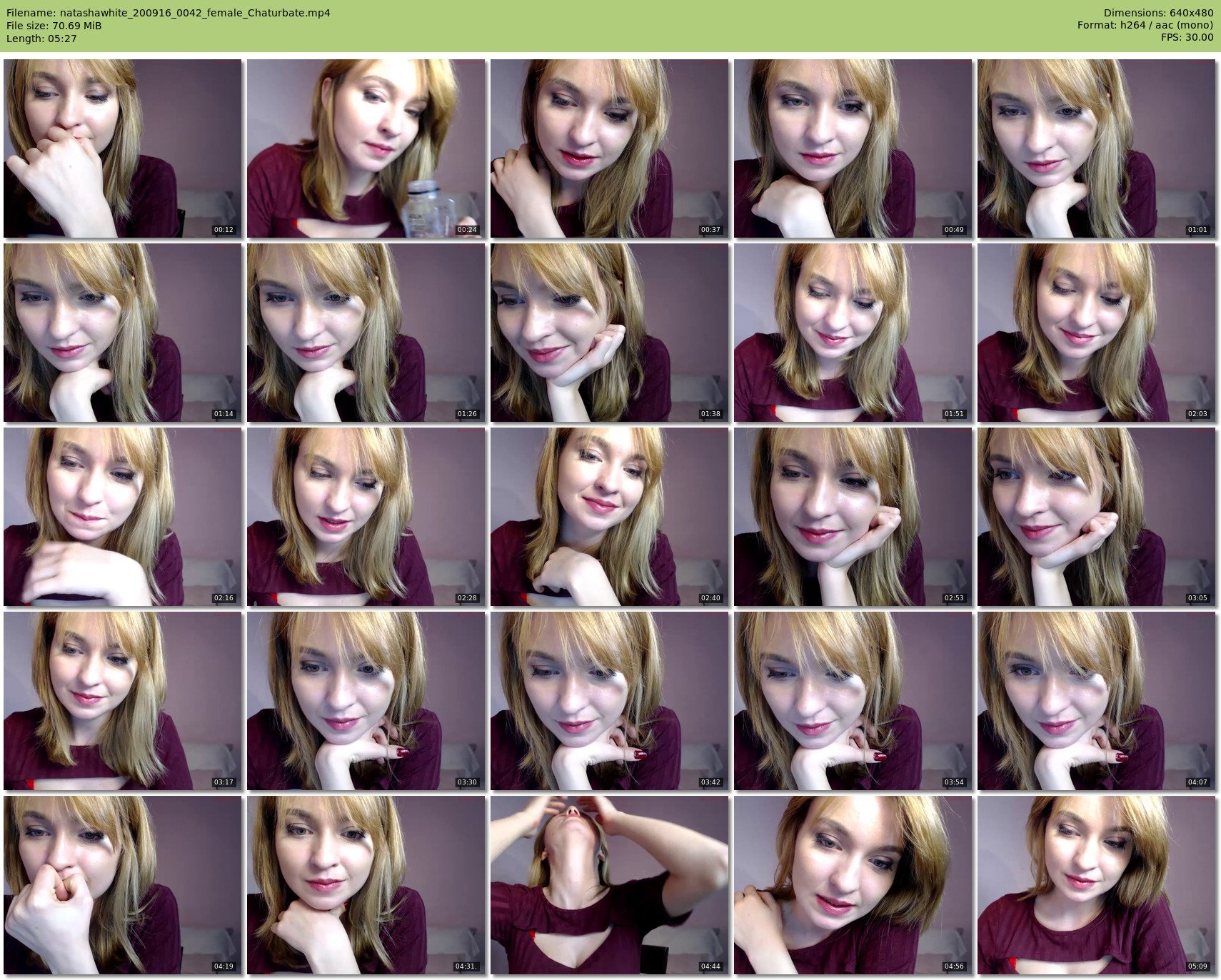1221x980 pixels.
Task: Select the File size 70.69 MiB line
Action: (x=54, y=26)
